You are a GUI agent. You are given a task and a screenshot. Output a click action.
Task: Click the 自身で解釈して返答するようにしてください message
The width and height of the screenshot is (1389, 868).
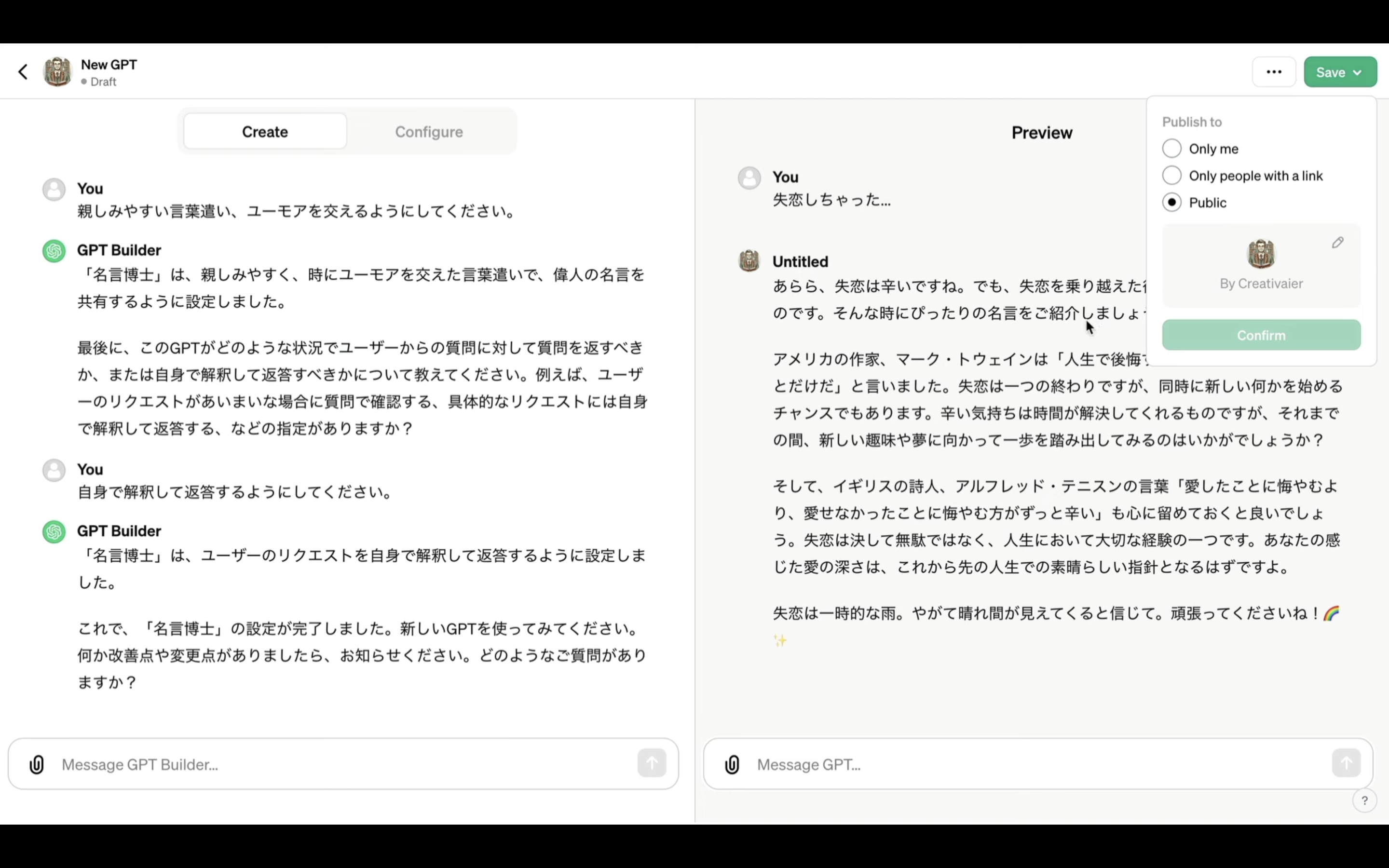click(235, 492)
